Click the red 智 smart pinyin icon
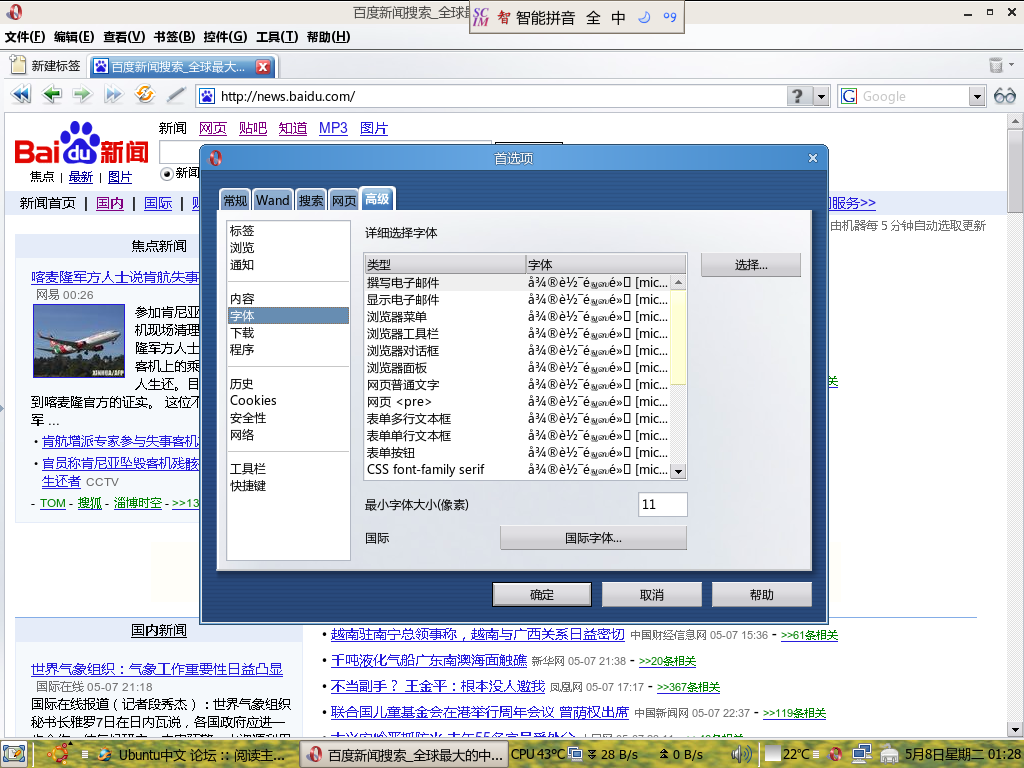This screenshot has height=768, width=1024. 504,18
